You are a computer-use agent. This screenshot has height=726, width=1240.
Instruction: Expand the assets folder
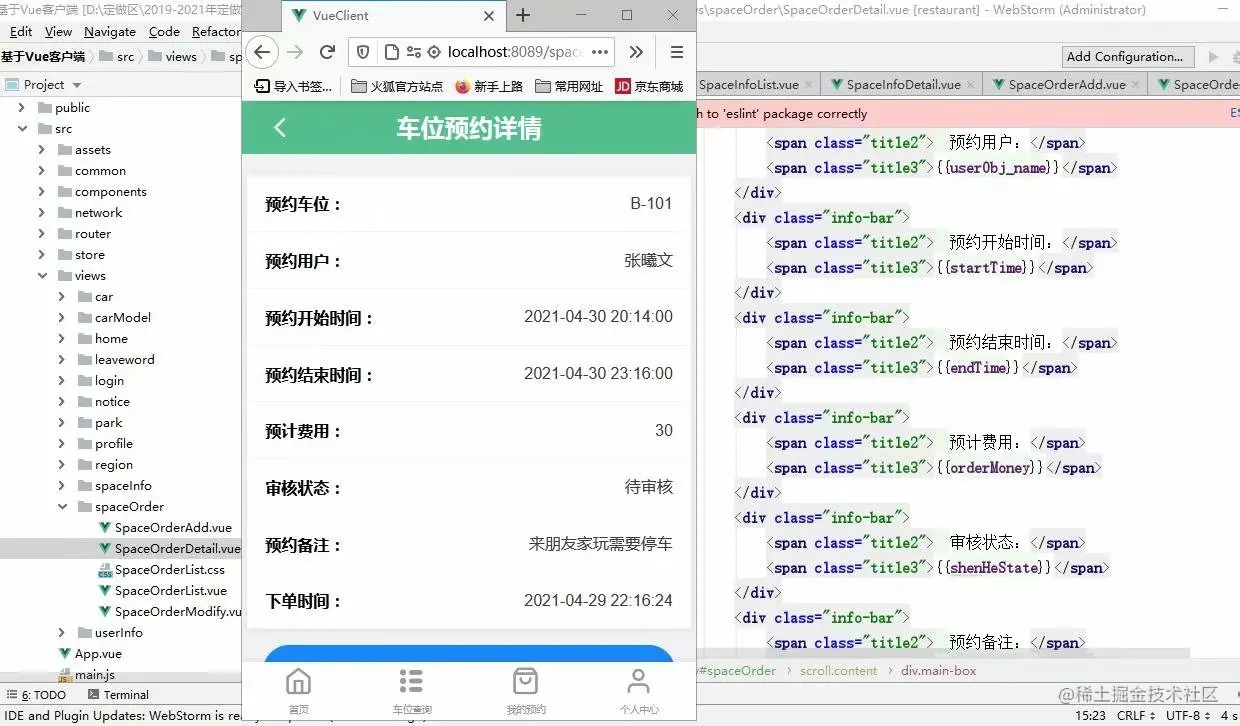pos(41,149)
